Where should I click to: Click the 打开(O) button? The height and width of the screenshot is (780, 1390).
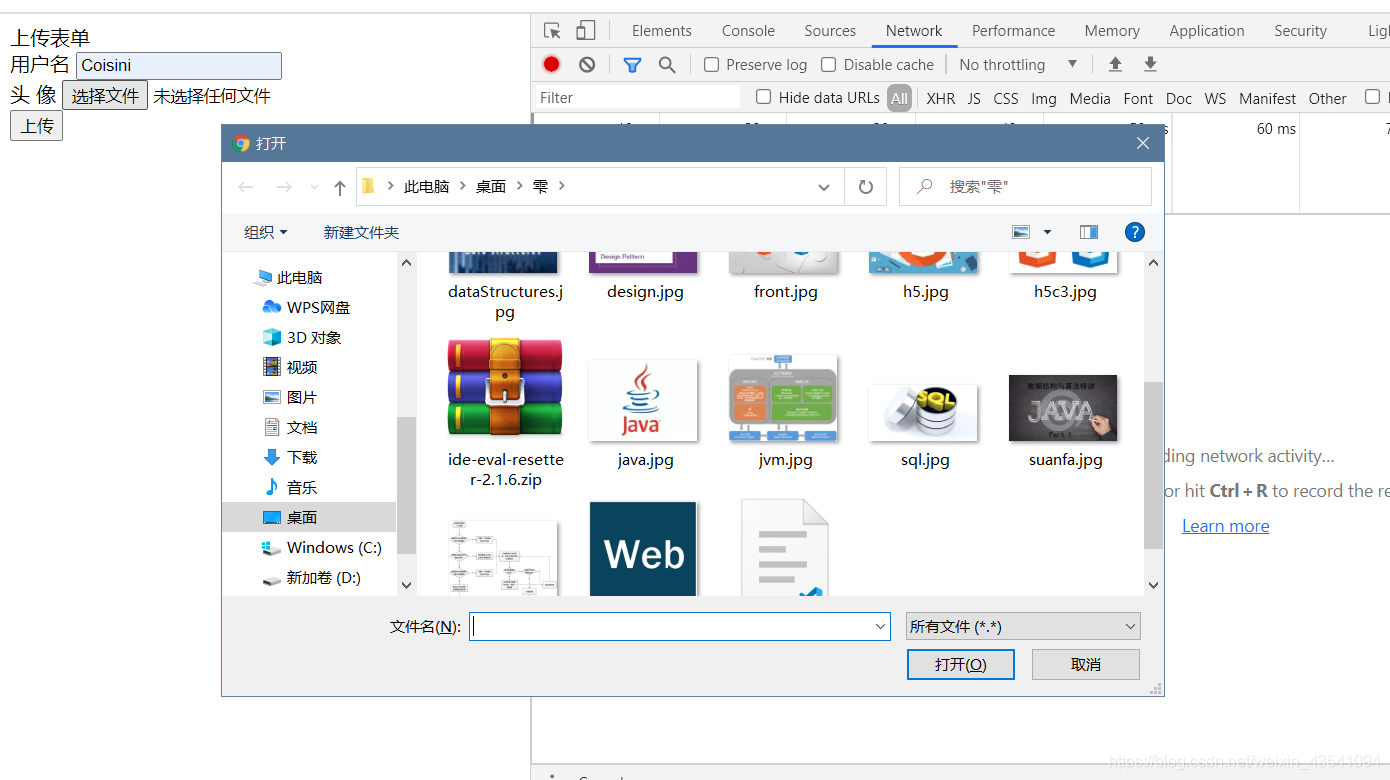tap(961, 664)
